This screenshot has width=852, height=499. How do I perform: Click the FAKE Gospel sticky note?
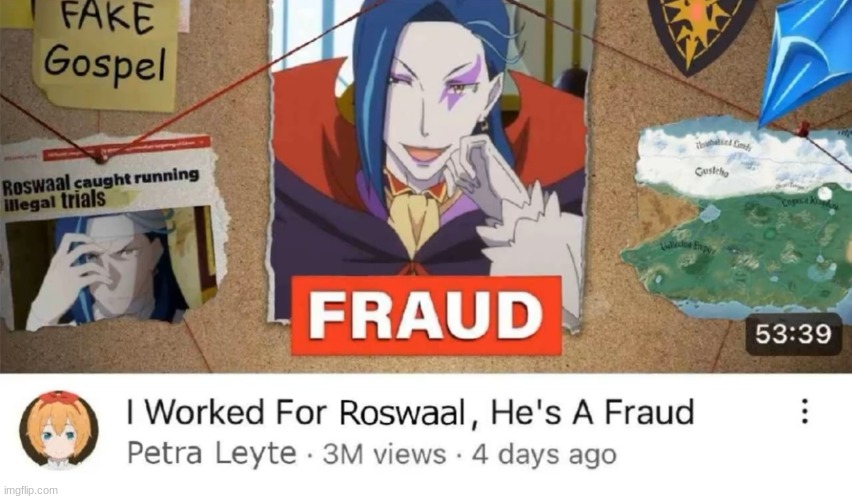pos(105,52)
